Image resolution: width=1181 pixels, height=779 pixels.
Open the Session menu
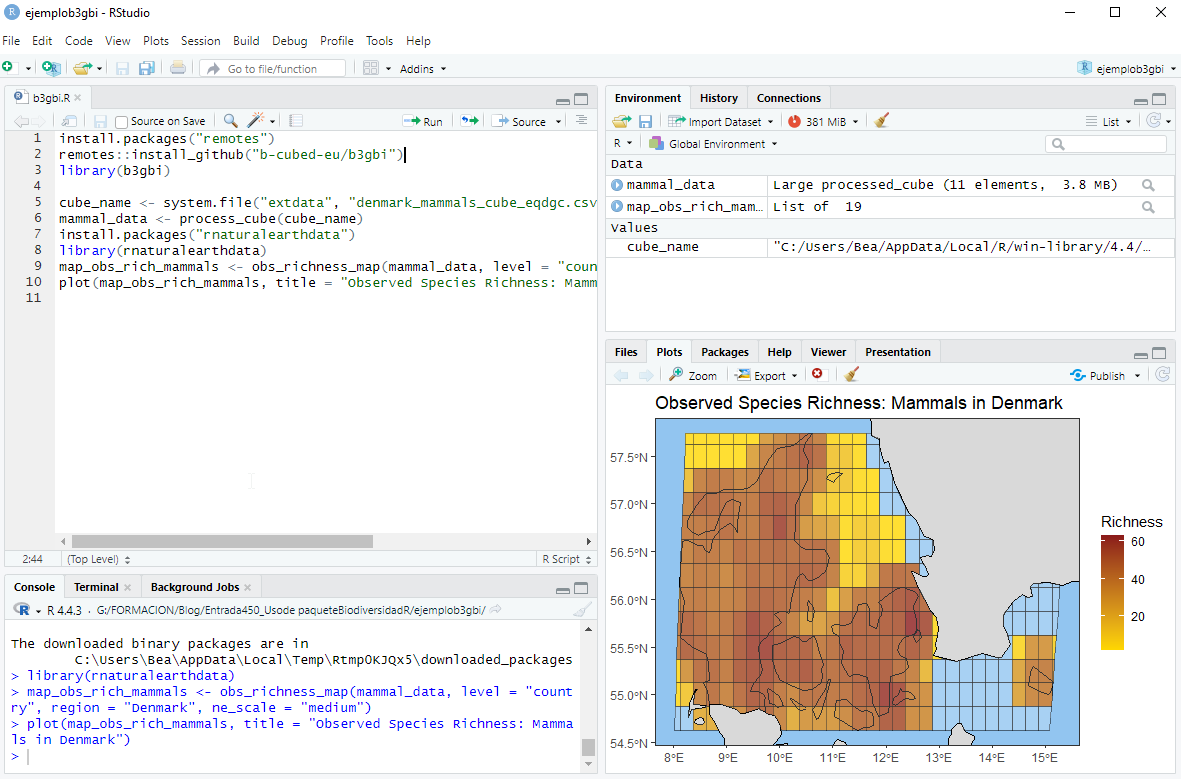click(200, 41)
